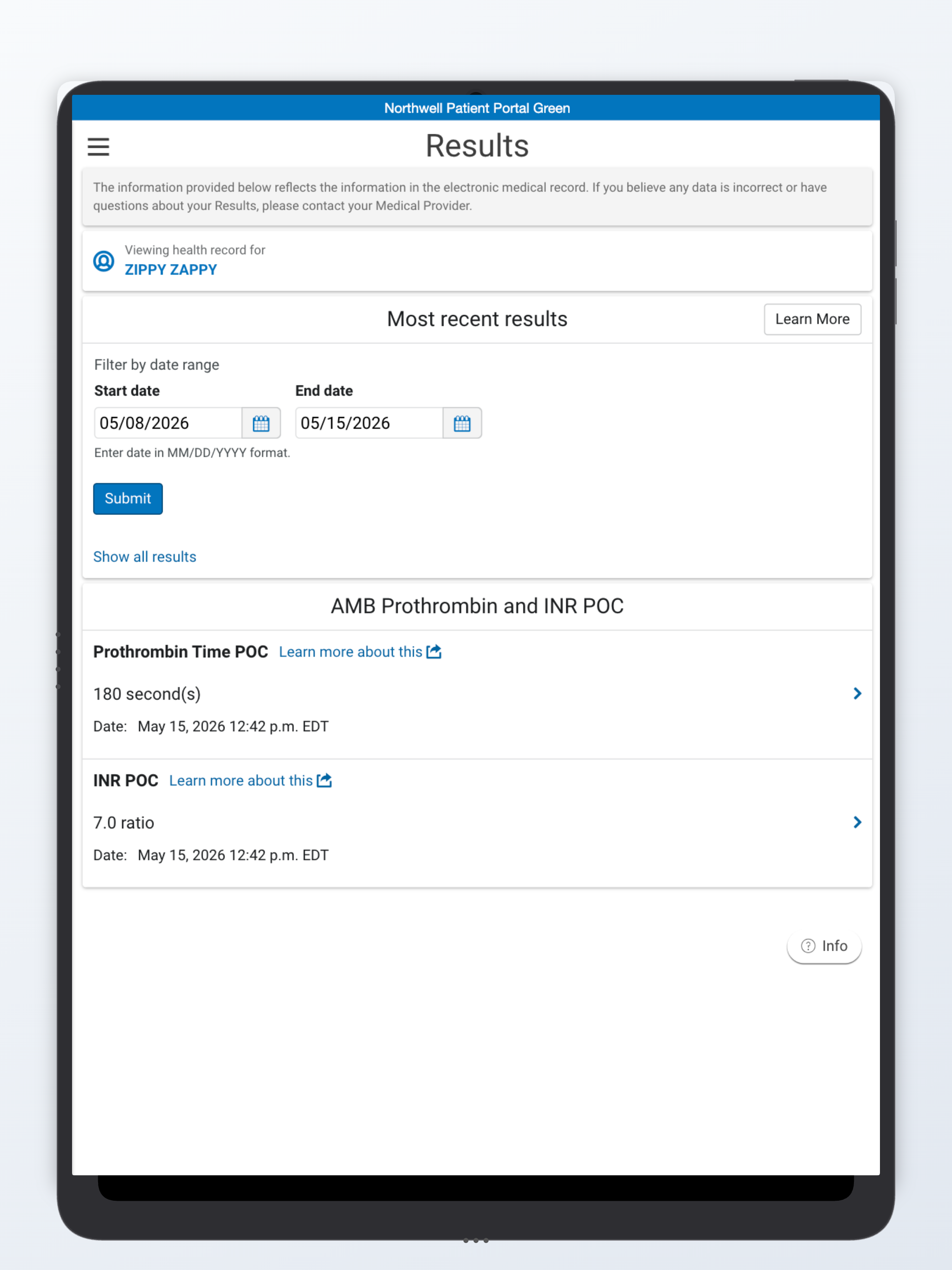952x1270 pixels.
Task: Click the Northwell Patient Portal Green banner
Action: (x=477, y=108)
